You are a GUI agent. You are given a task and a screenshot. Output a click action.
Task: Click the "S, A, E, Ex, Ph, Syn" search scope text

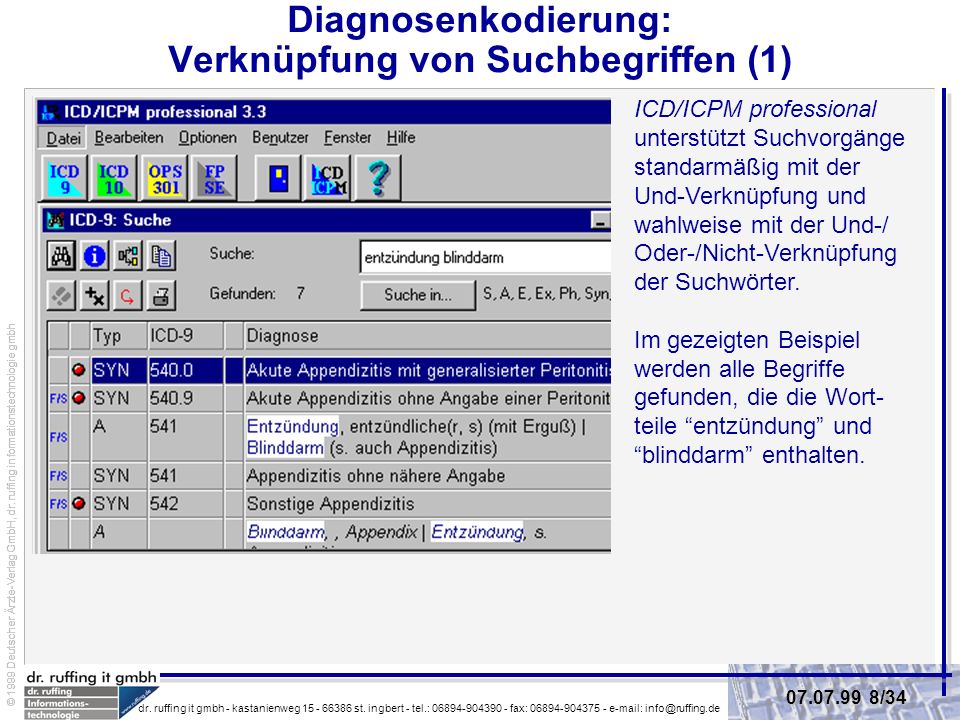[x=546, y=294]
